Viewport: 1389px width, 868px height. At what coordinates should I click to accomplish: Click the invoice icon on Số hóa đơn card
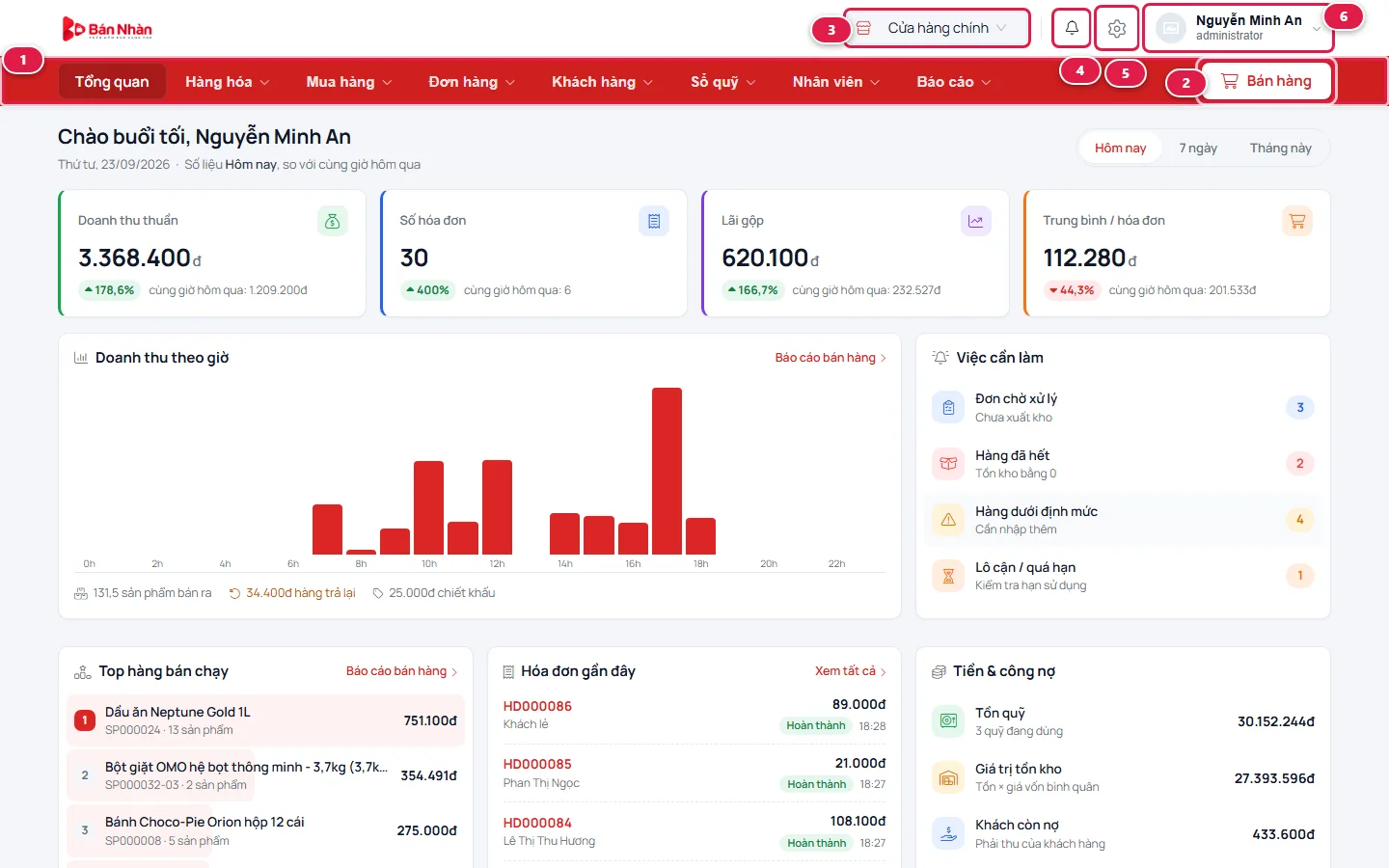(x=654, y=221)
